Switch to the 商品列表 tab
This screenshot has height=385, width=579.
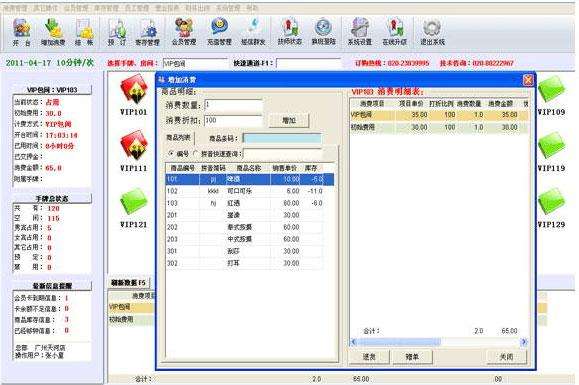tap(178, 138)
